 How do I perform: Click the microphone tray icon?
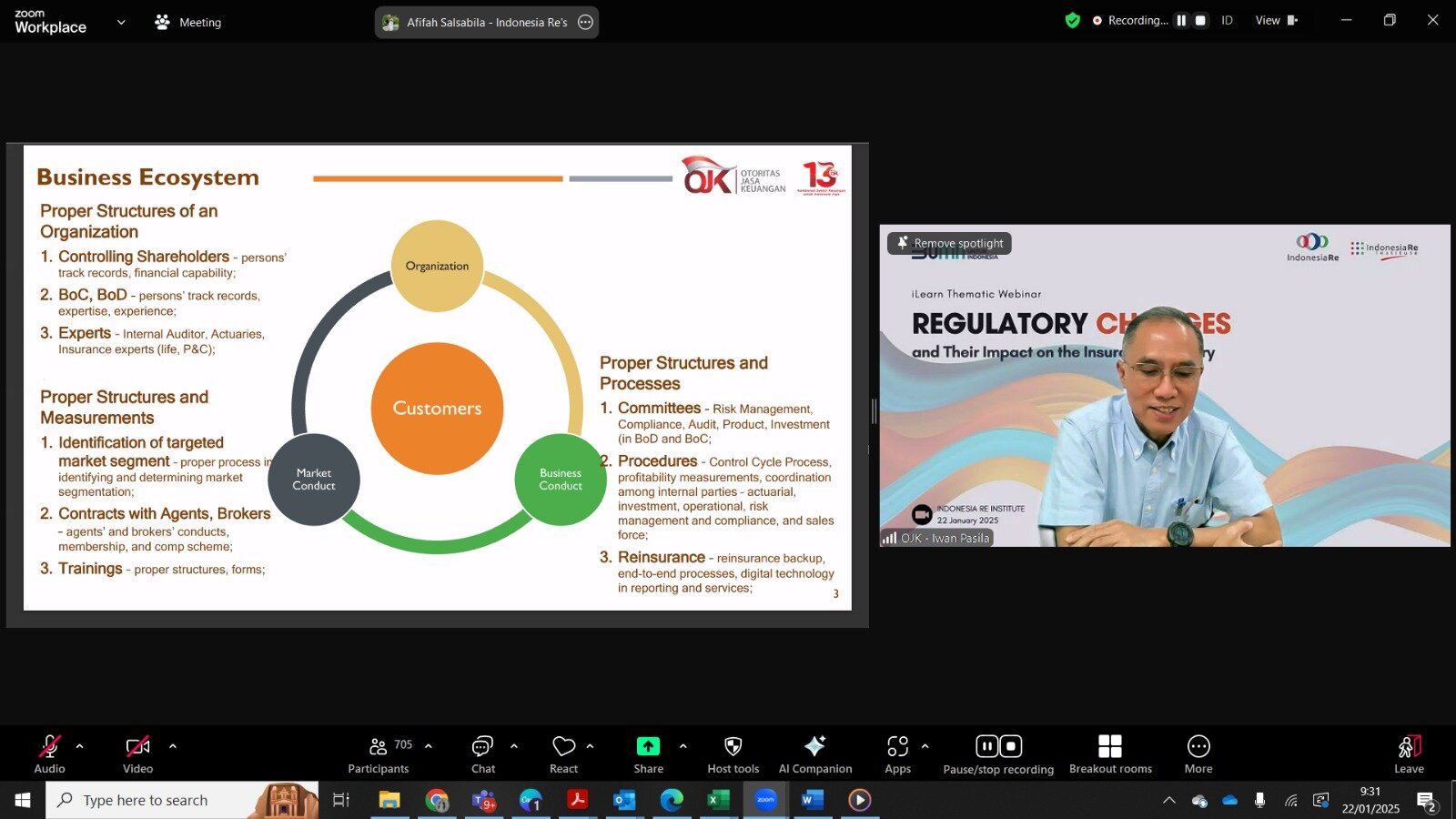[1259, 800]
